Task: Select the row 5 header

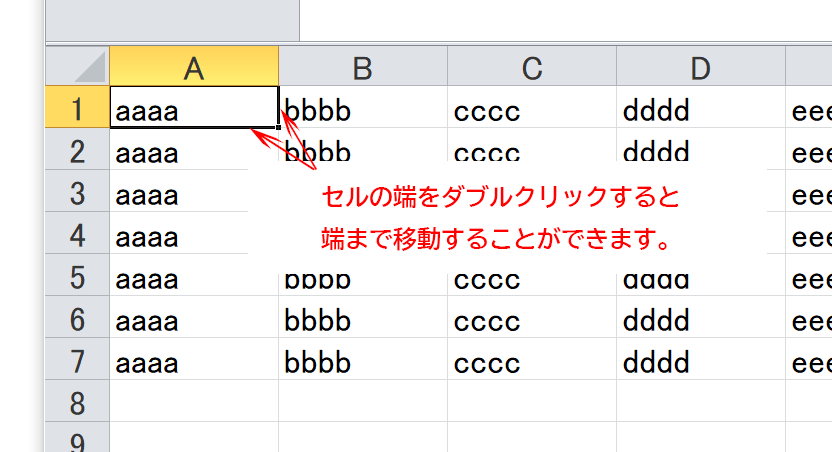Action: 77,278
